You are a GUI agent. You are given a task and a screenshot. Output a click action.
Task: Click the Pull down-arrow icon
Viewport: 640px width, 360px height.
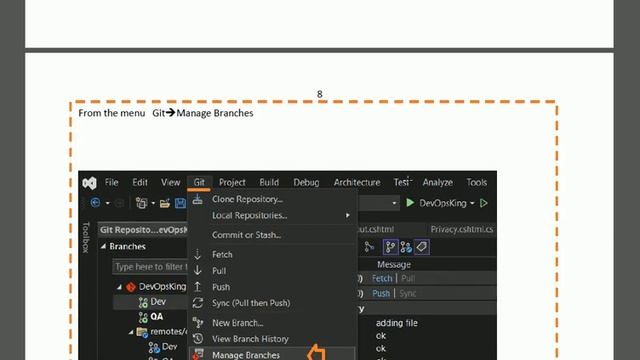[x=198, y=271]
